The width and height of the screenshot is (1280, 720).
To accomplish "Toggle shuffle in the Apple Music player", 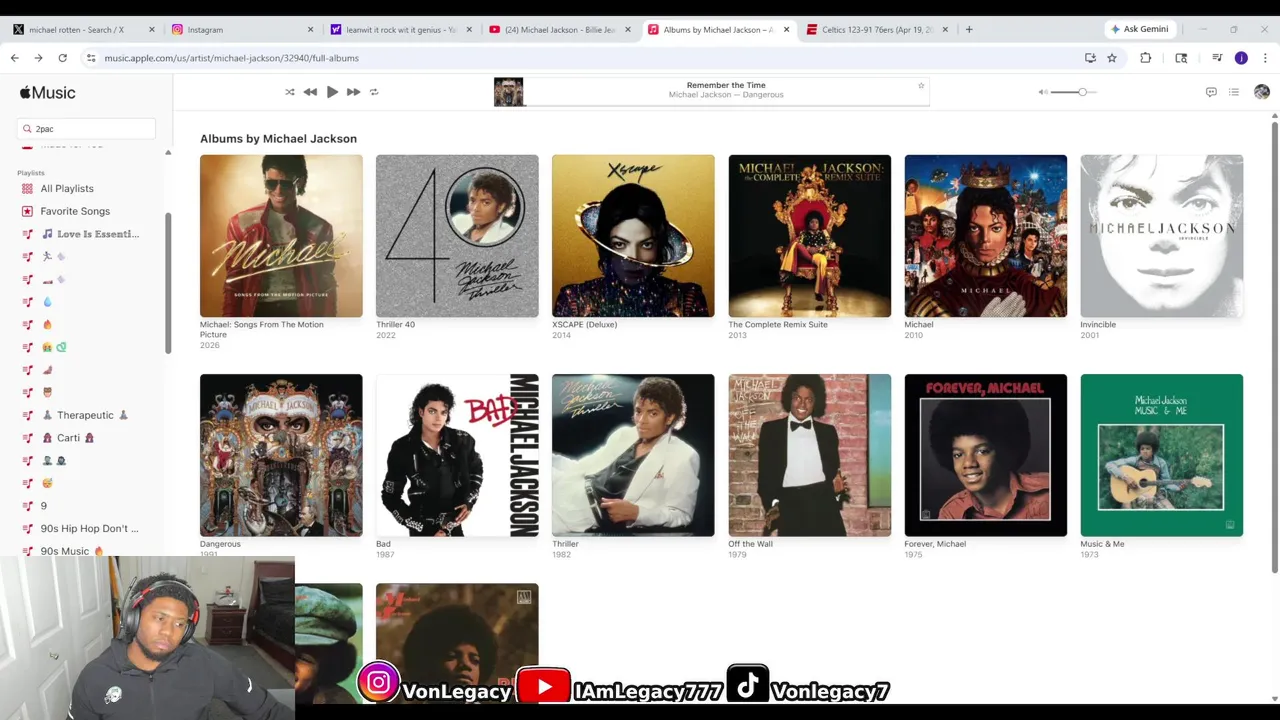I will coord(290,92).
